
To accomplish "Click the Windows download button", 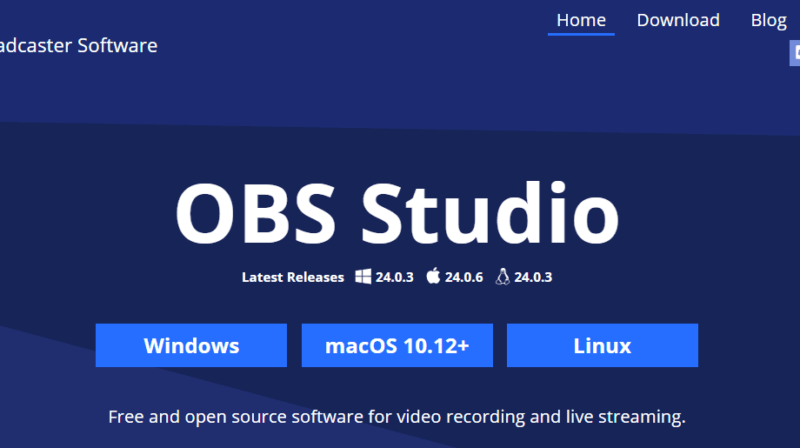I will pyautogui.click(x=191, y=345).
